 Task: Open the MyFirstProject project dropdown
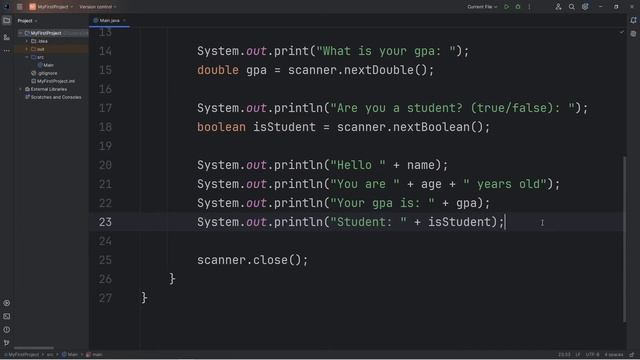(51, 7)
